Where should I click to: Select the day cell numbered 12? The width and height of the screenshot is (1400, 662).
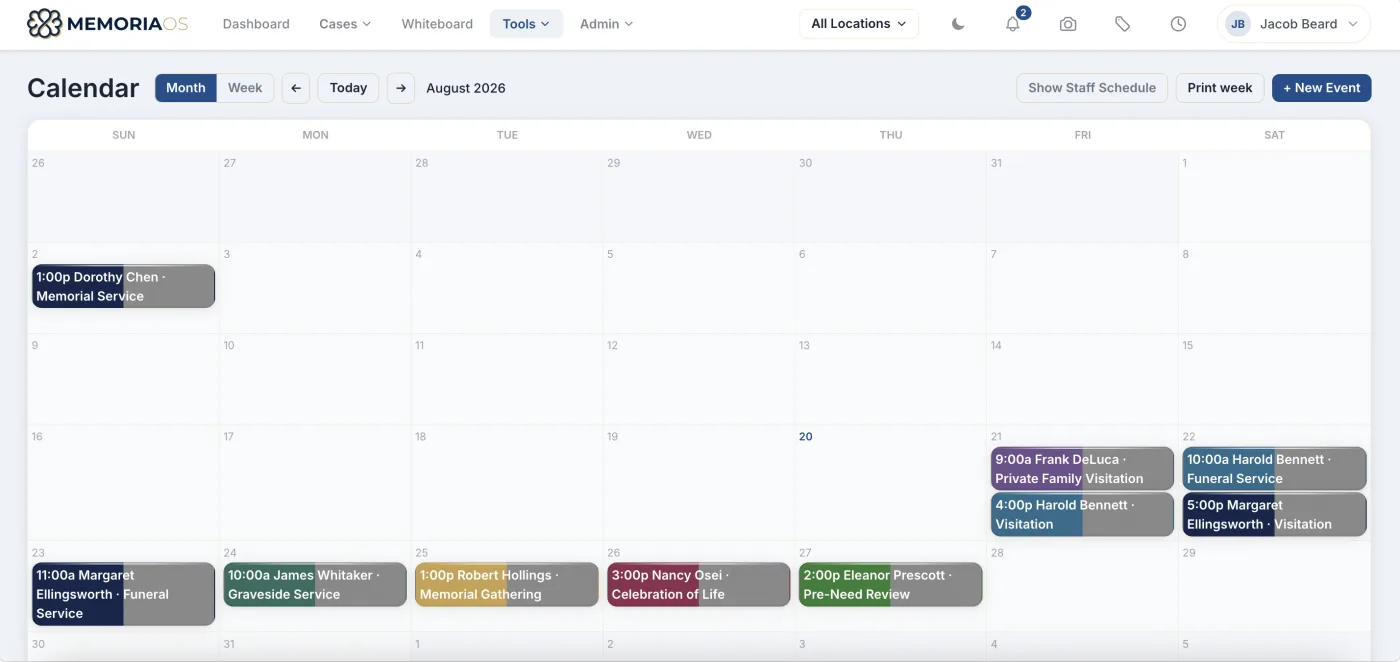[699, 379]
